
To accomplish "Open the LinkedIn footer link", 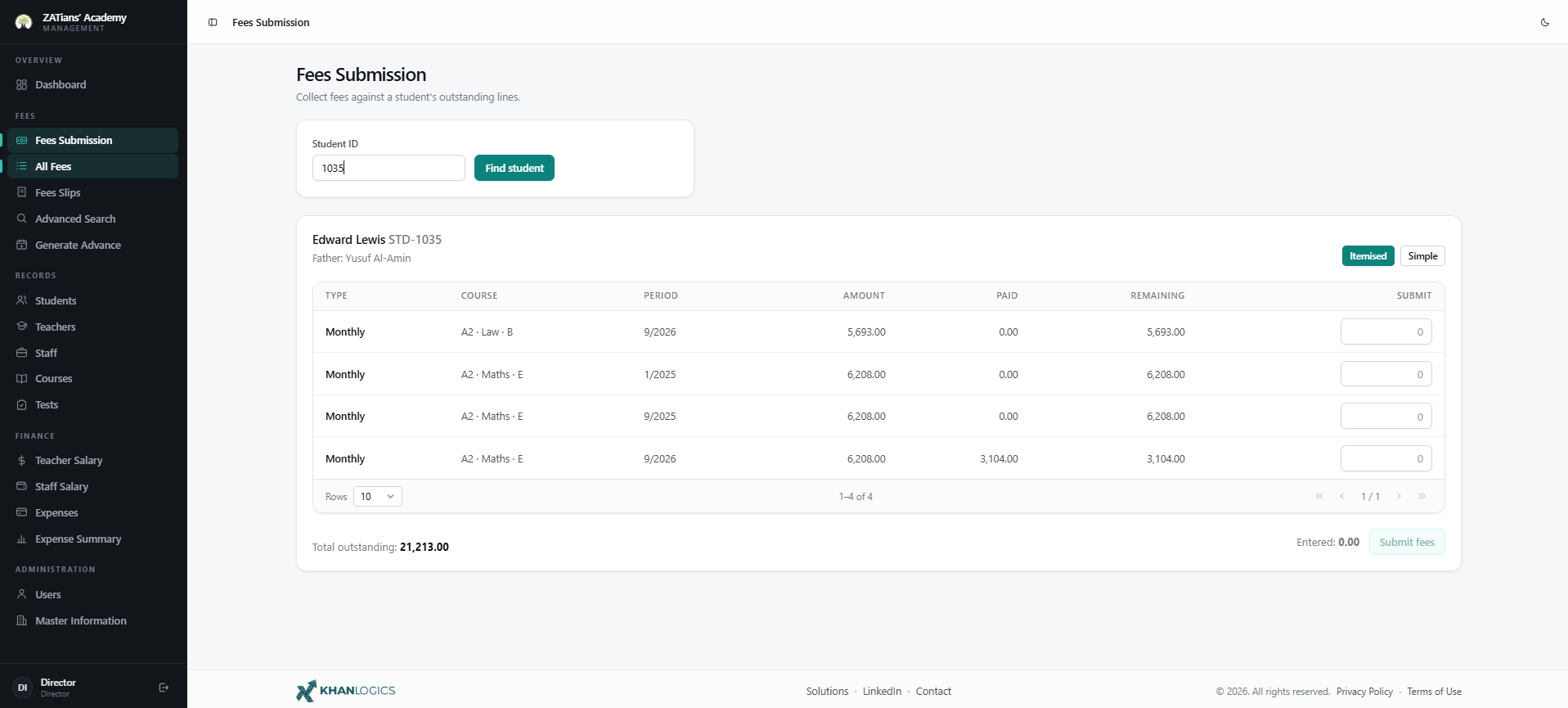I will click(882, 692).
